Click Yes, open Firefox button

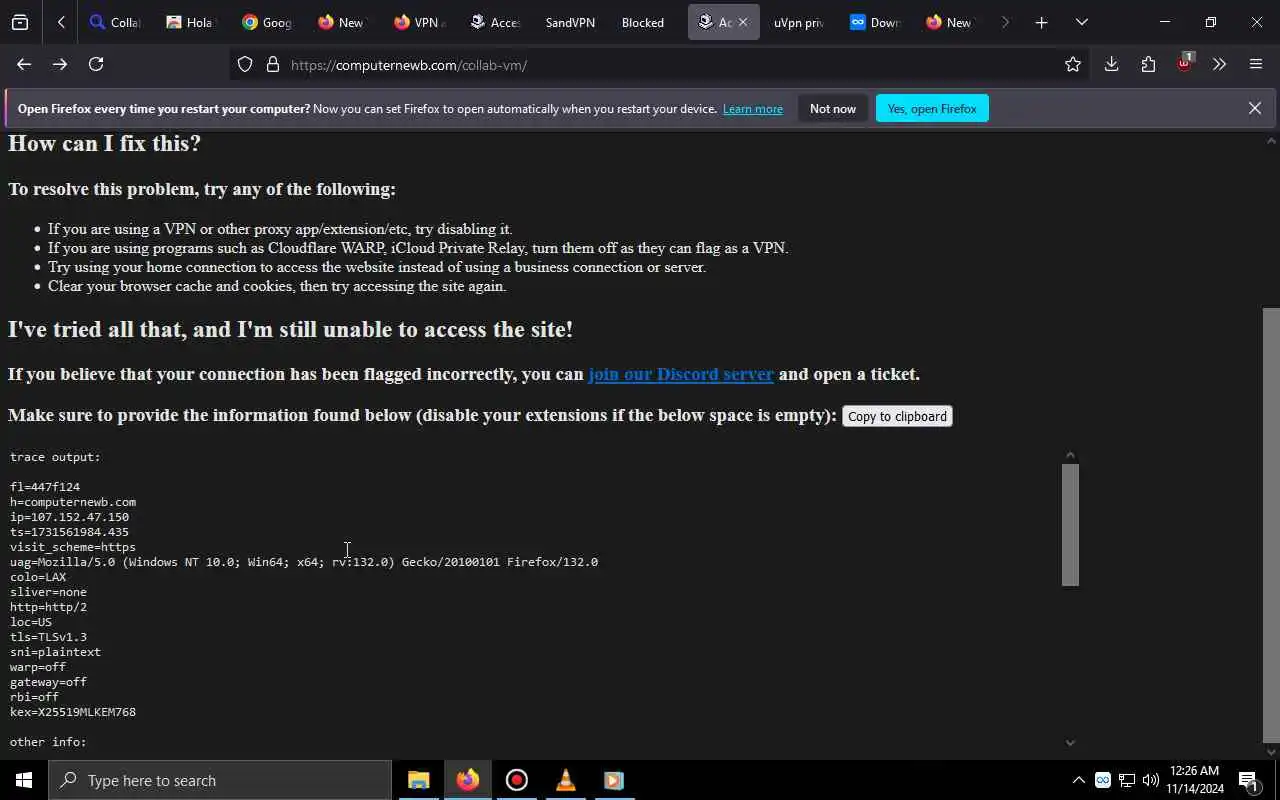(x=932, y=108)
